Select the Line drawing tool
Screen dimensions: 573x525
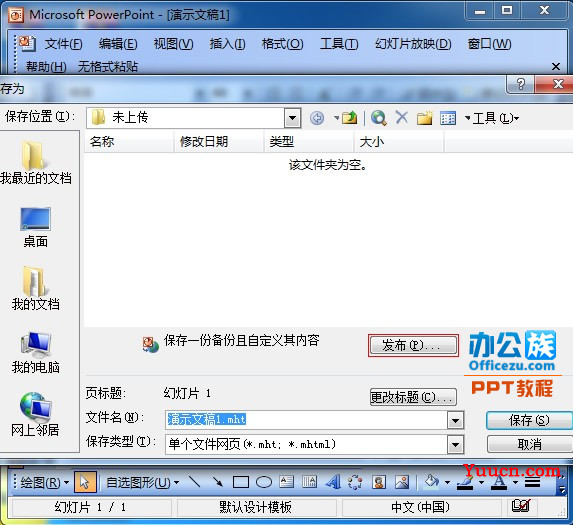coord(194,482)
